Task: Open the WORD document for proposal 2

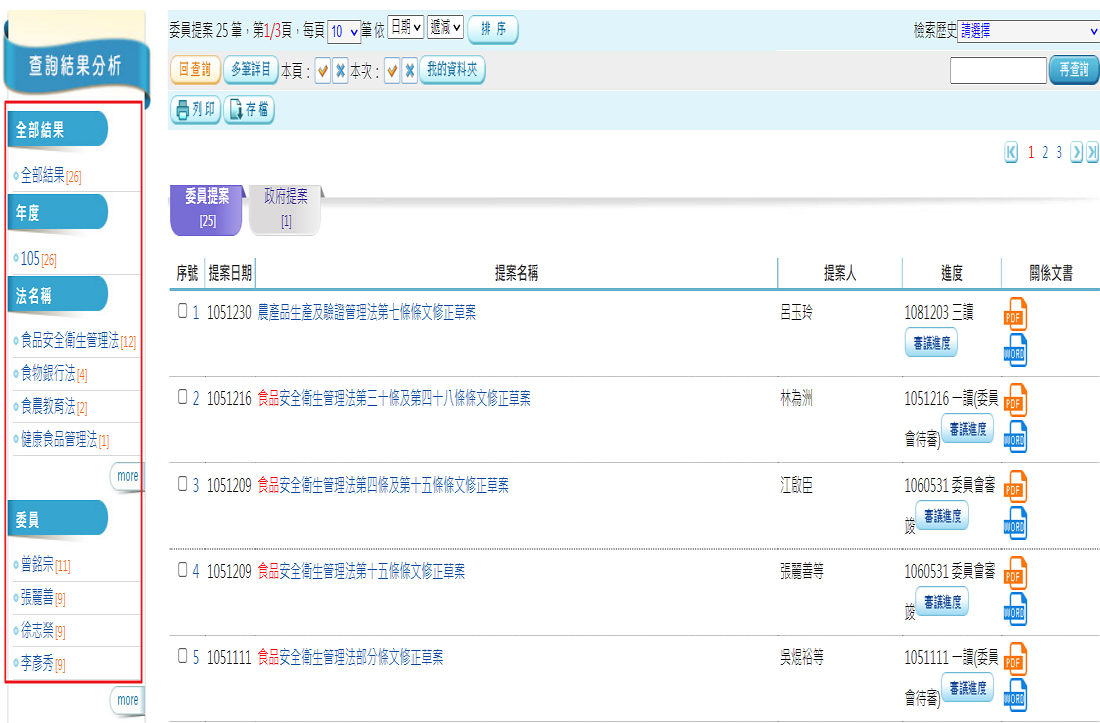Action: (1015, 436)
